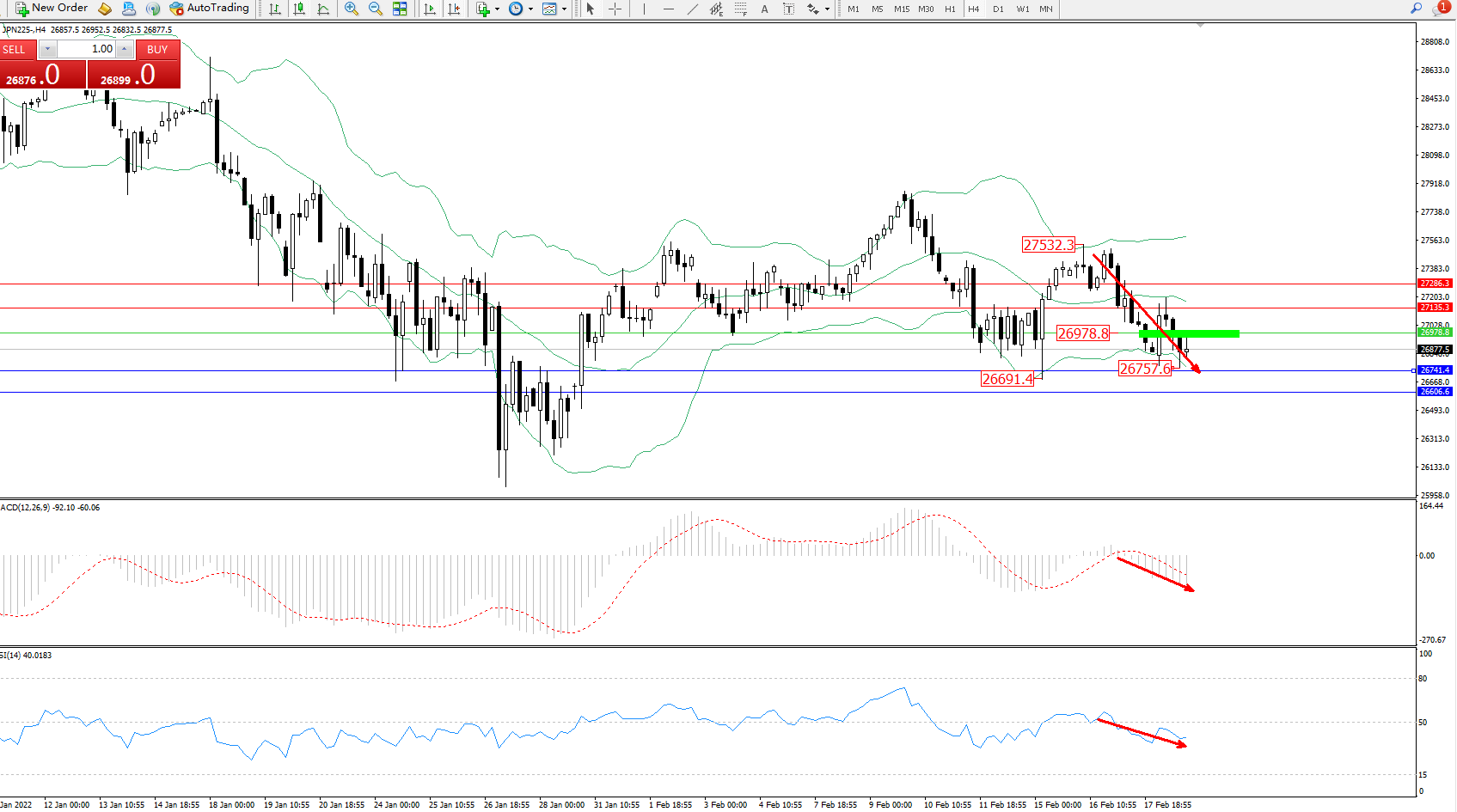
Task: Select the Trendline drawing tool
Action: click(692, 9)
